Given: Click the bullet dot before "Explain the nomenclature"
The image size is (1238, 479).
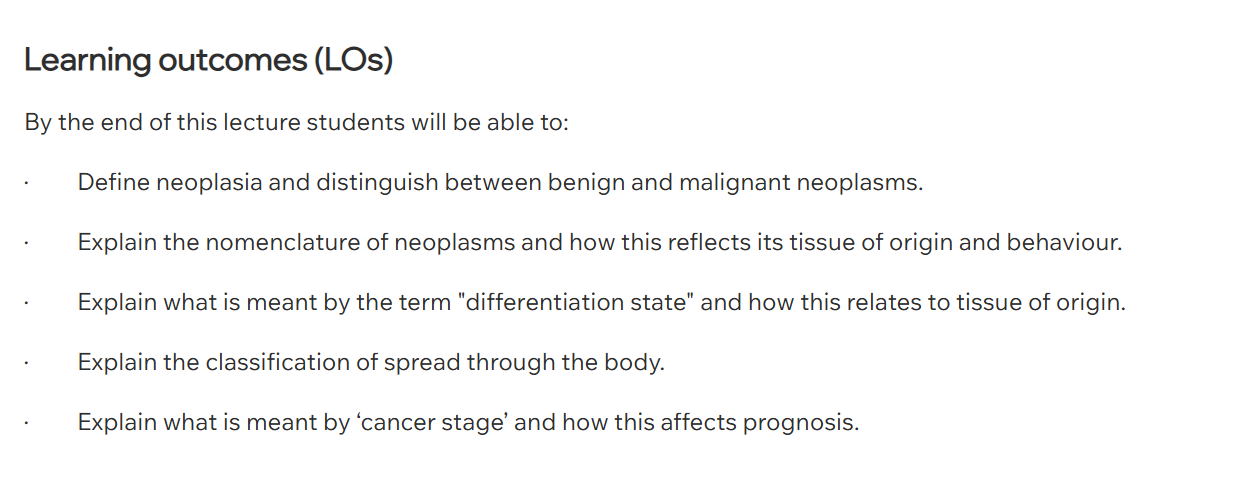Looking at the screenshot, I should click(x=28, y=244).
